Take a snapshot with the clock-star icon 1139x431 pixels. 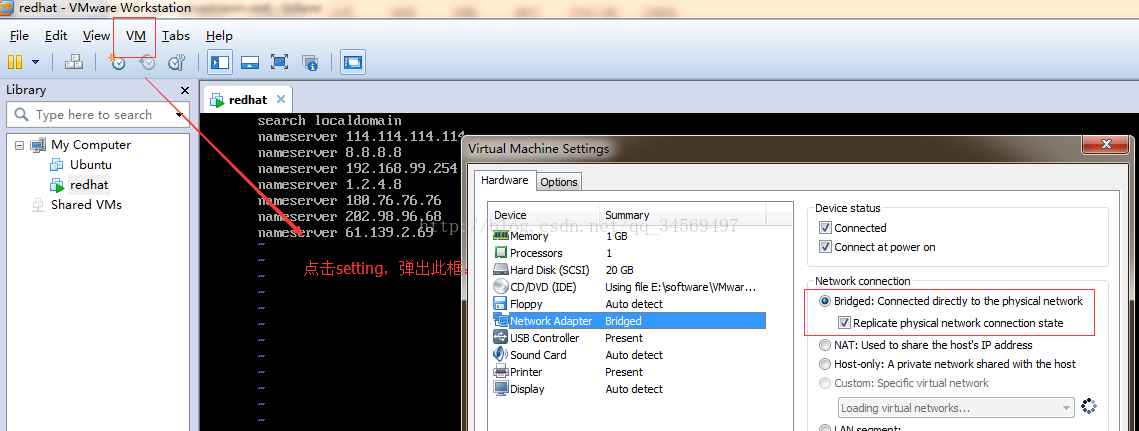(117, 63)
